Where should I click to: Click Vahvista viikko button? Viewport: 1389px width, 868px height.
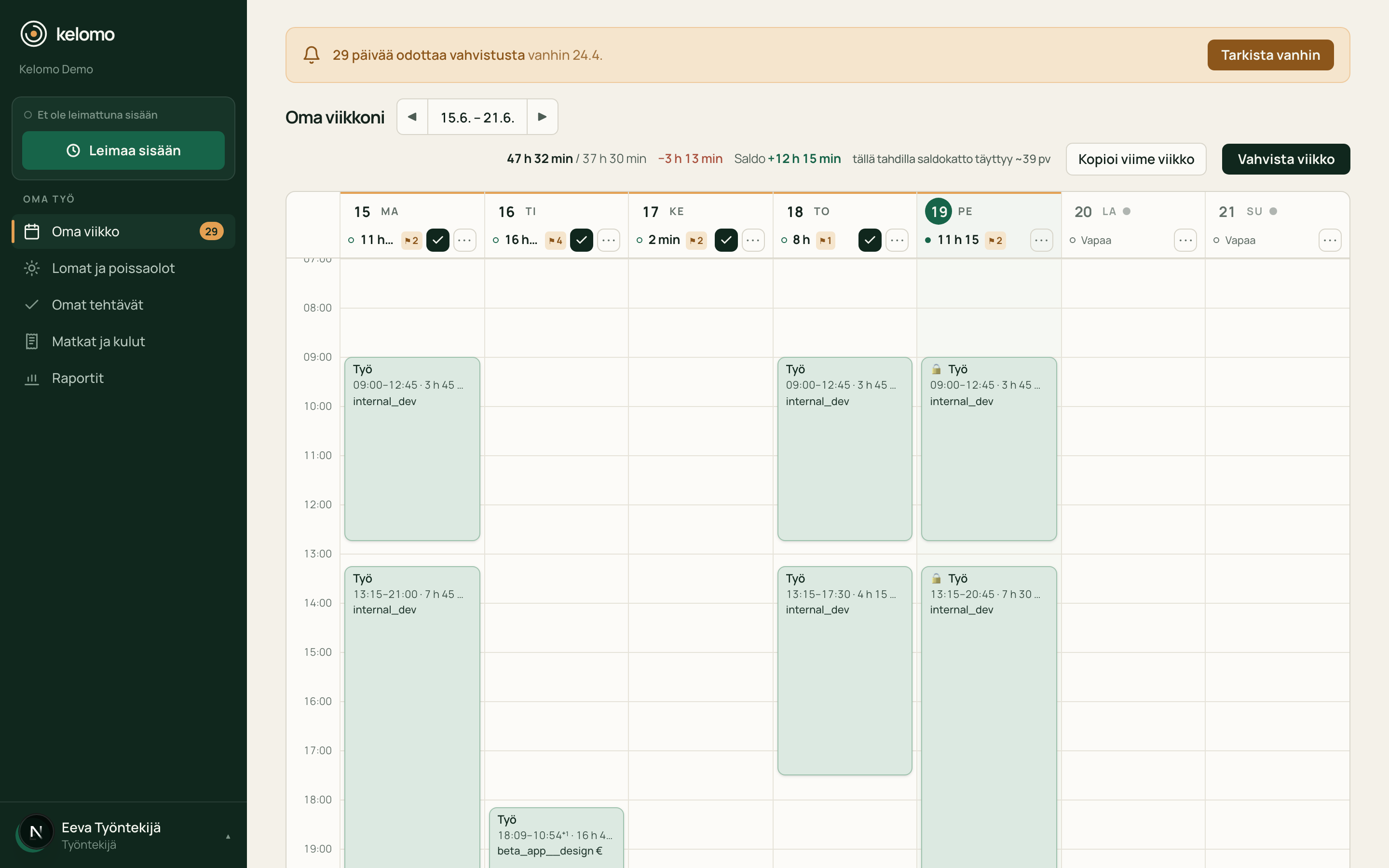tap(1286, 159)
